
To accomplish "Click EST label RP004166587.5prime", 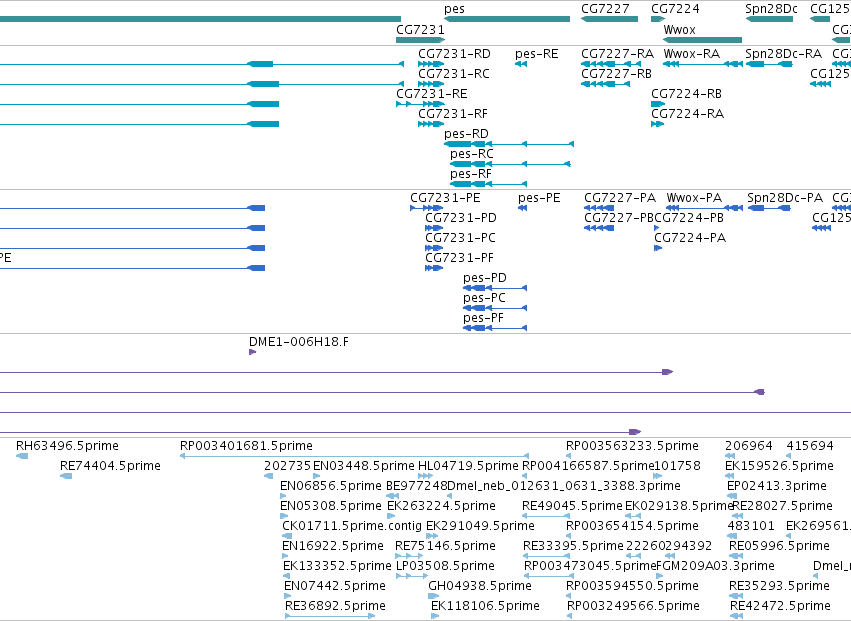I will coord(588,466).
